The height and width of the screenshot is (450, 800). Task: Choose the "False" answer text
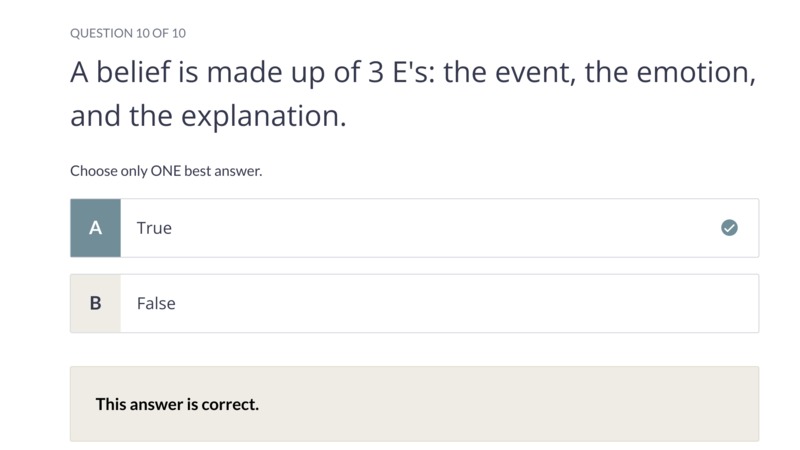tap(156, 303)
